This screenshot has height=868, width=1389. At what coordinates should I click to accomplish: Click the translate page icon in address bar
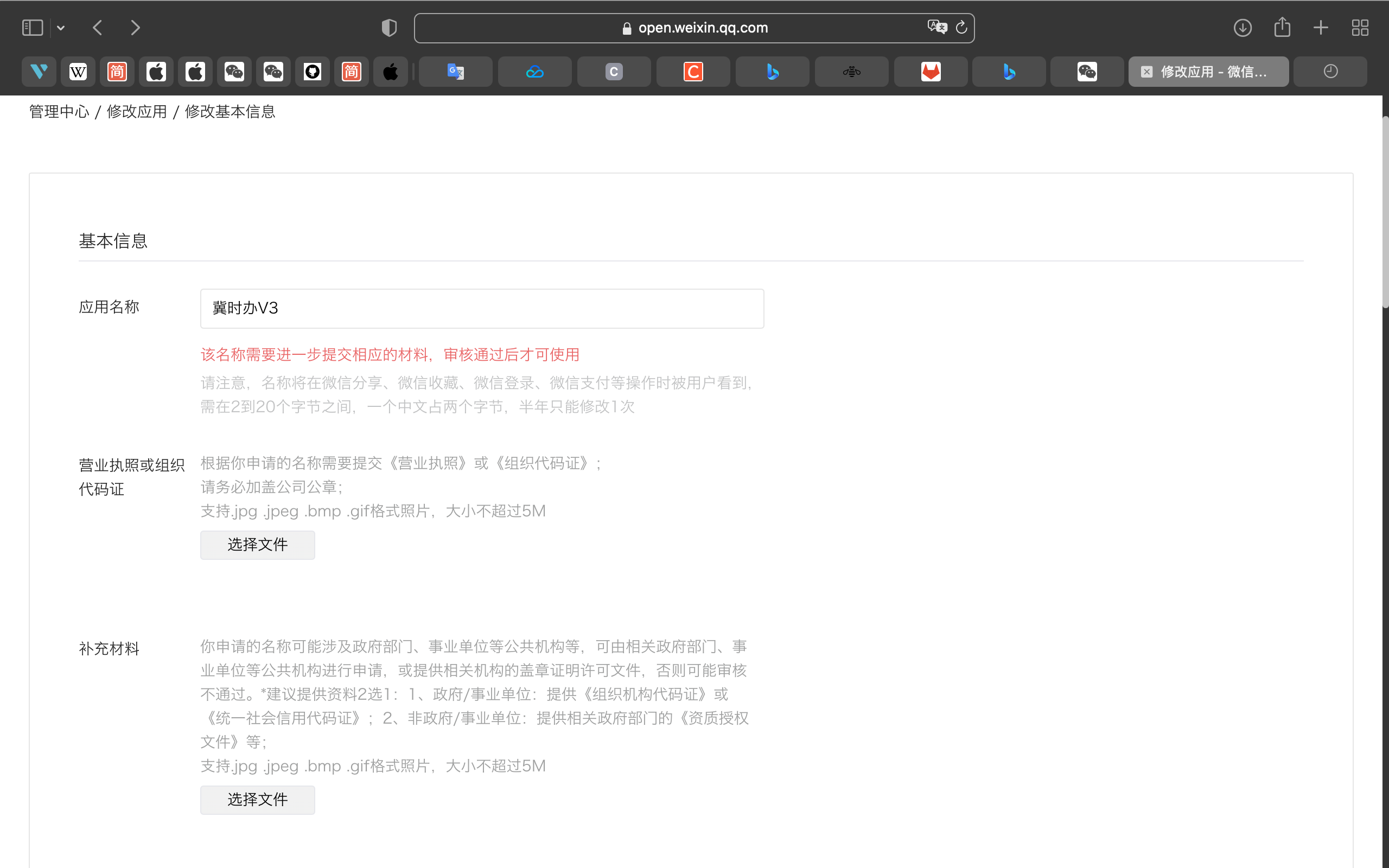936,27
